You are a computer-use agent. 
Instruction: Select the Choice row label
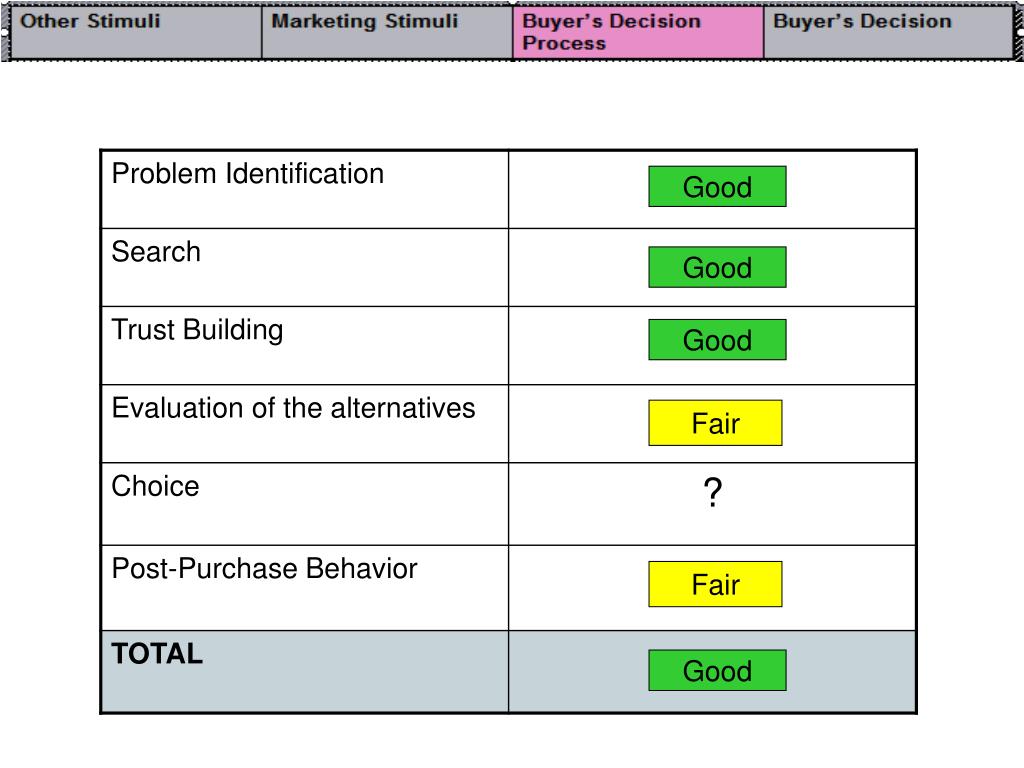click(x=155, y=487)
